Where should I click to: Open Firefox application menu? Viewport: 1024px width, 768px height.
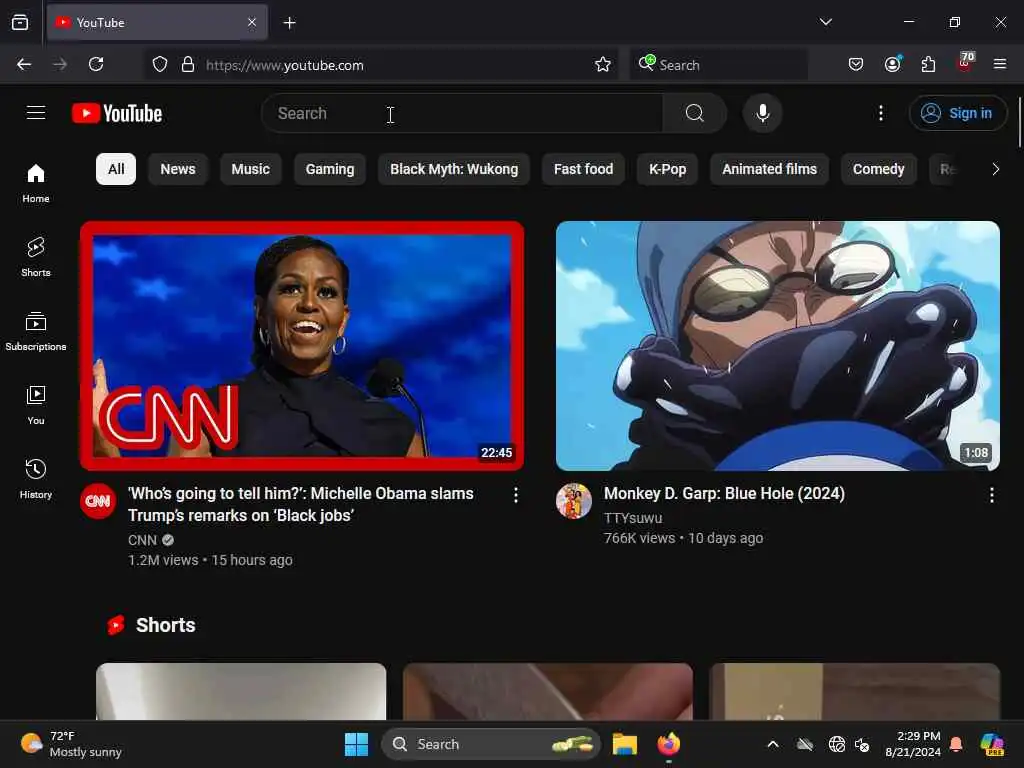(999, 64)
